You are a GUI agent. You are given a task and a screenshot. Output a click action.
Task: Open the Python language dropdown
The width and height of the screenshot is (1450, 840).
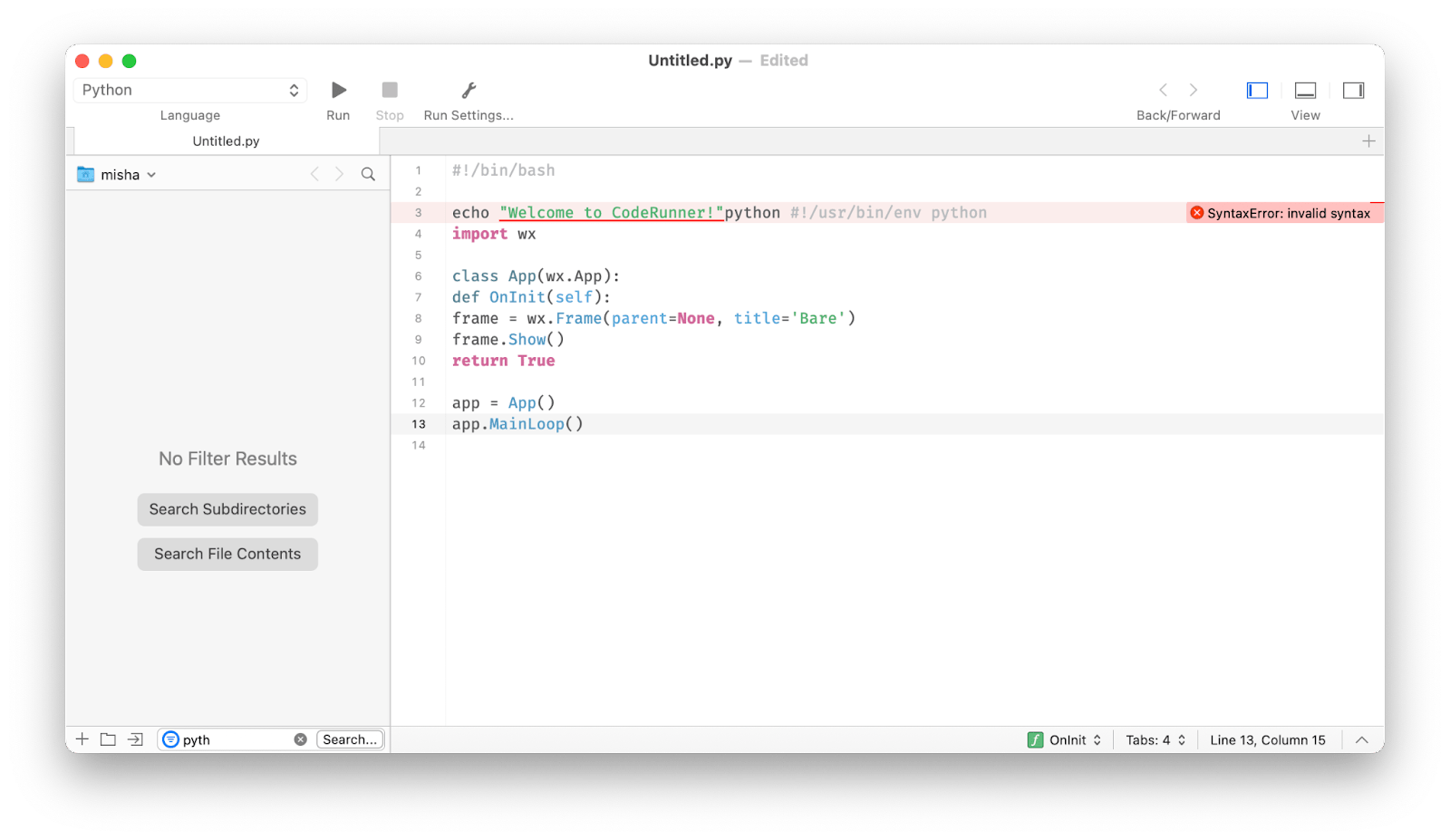coord(190,90)
